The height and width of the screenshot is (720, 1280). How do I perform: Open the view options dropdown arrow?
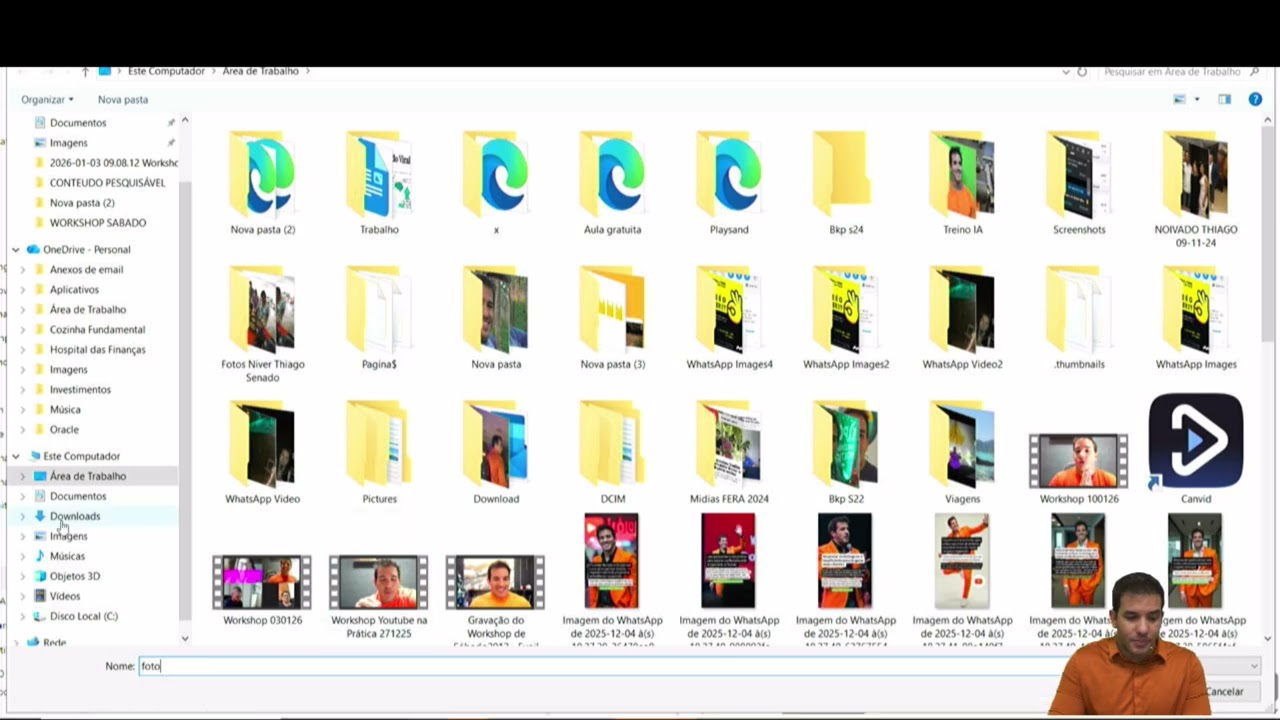click(1197, 99)
